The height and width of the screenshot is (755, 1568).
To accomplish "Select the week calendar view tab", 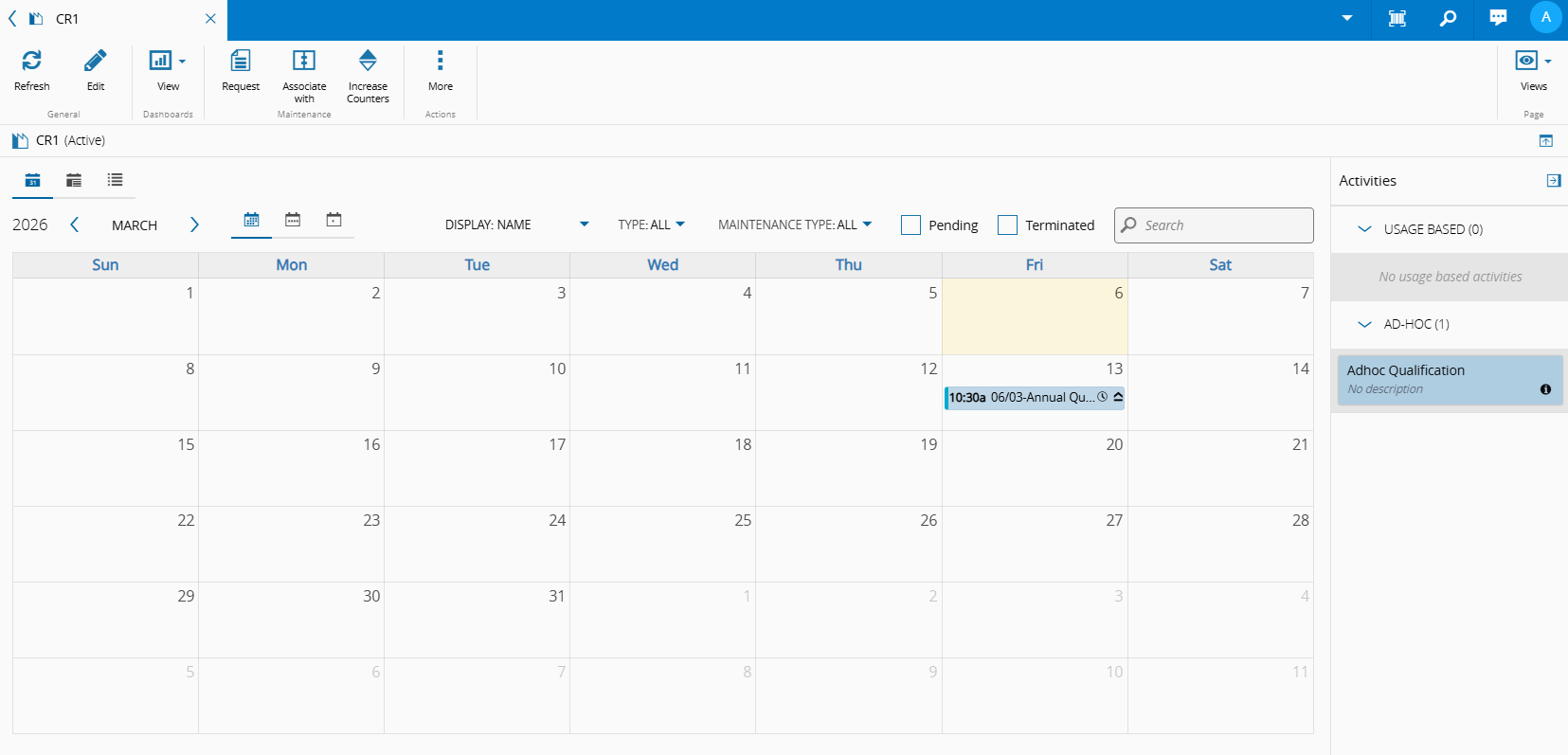I will click(293, 220).
